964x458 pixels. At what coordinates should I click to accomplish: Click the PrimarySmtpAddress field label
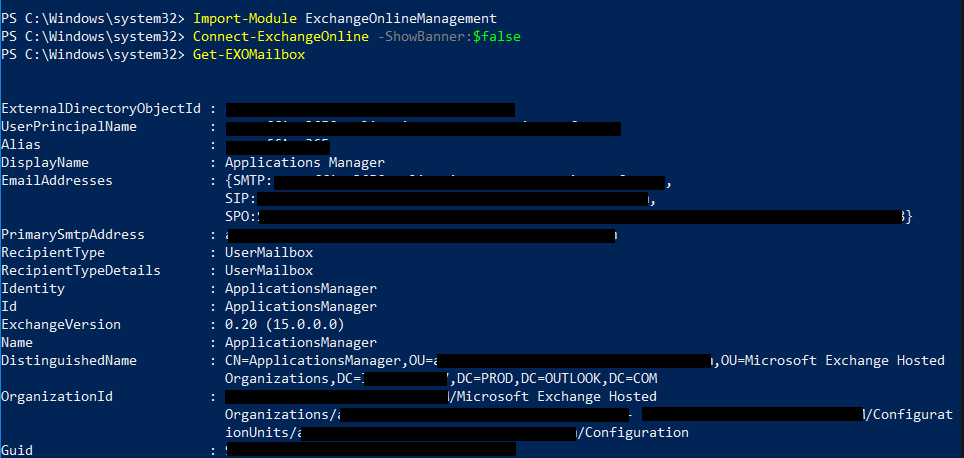(73, 235)
